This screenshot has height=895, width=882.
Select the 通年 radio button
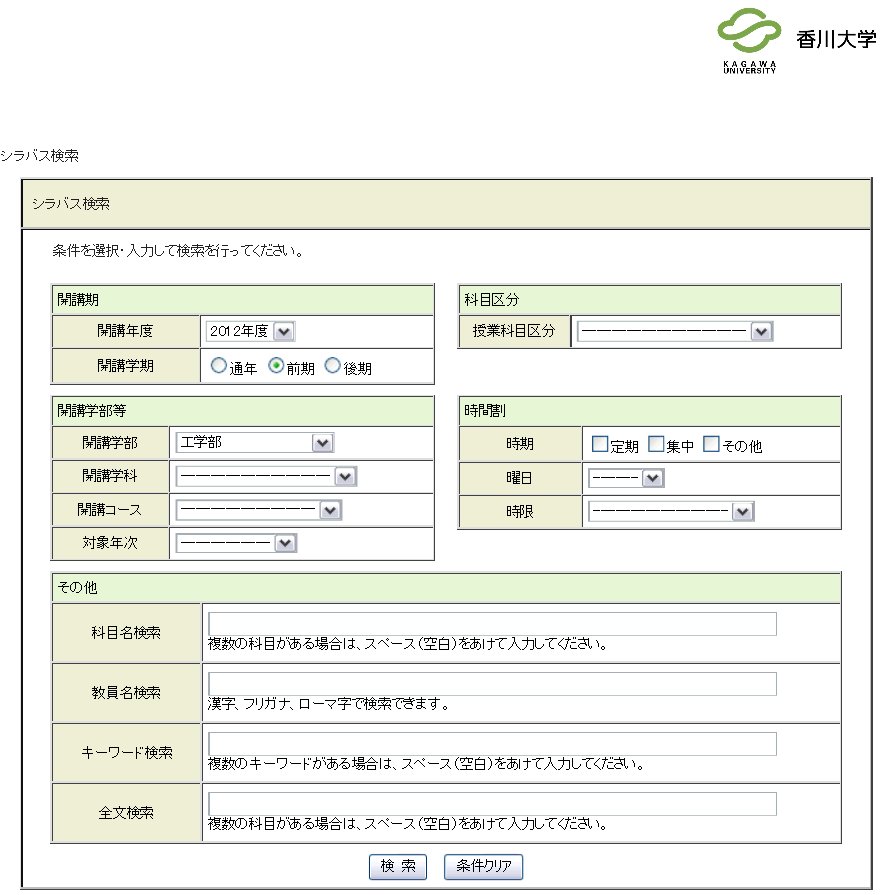click(218, 366)
